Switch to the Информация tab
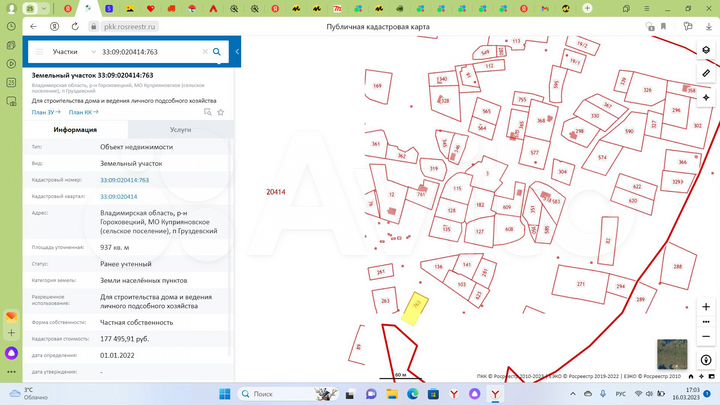The image size is (720, 405). pyautogui.click(x=75, y=129)
